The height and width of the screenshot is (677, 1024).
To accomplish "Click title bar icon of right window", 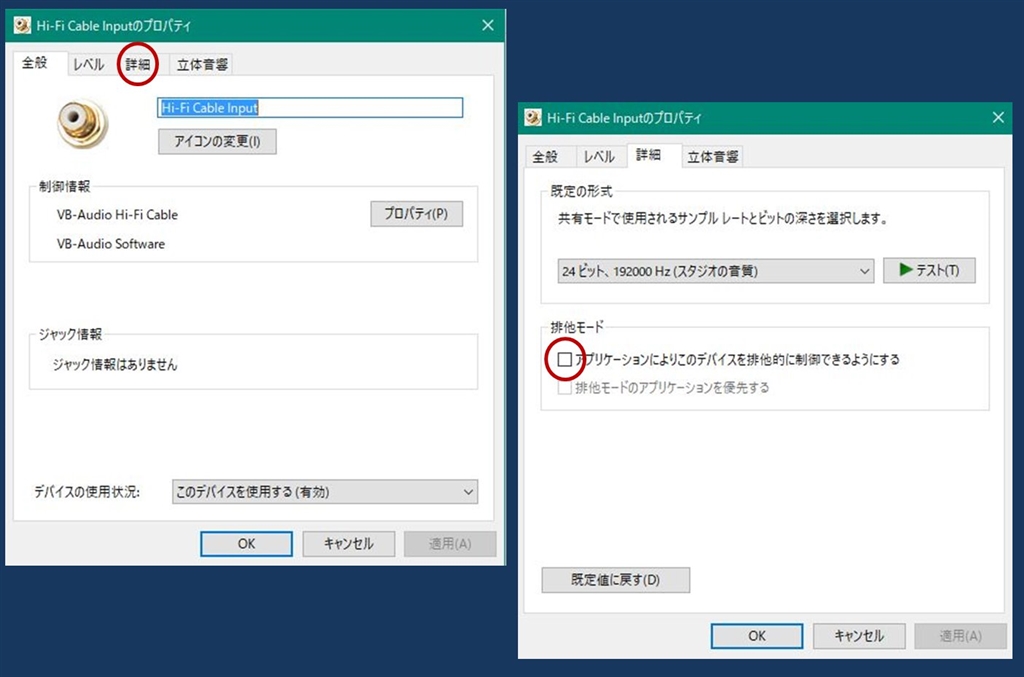I will tap(533, 118).
